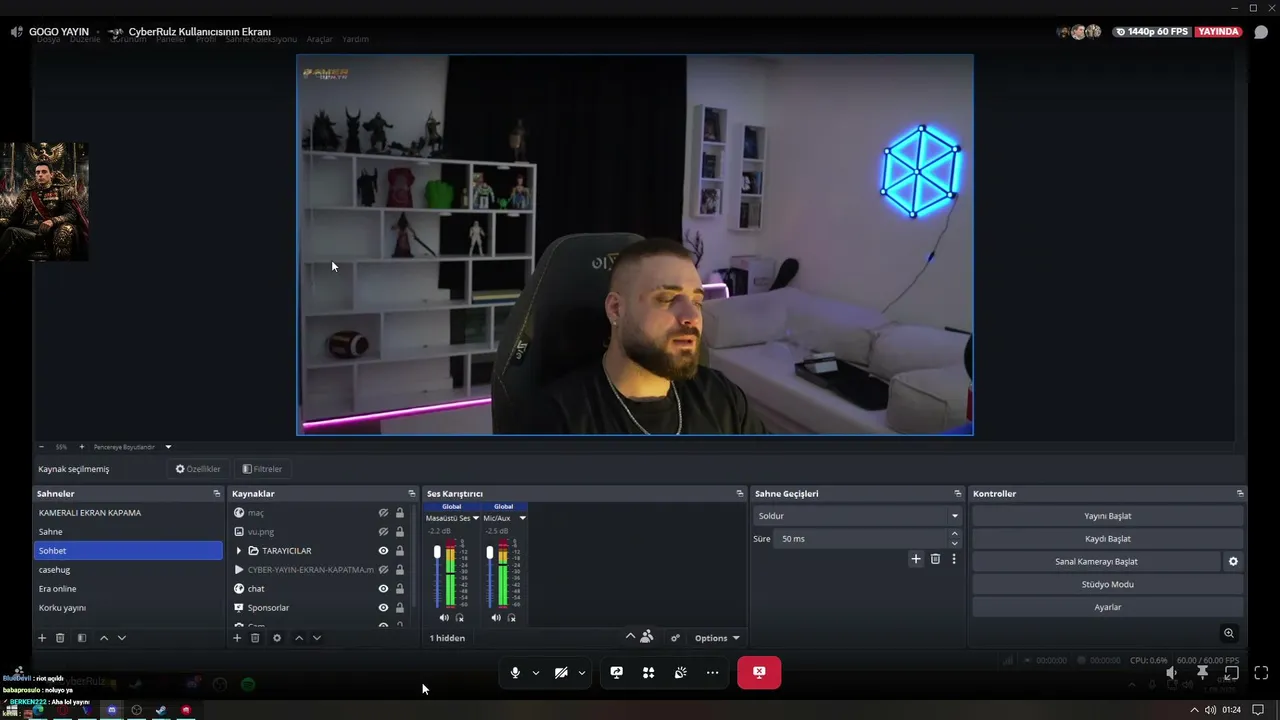This screenshot has height=720, width=1280.
Task: Open the Filtreler tab button
Action: click(x=262, y=469)
